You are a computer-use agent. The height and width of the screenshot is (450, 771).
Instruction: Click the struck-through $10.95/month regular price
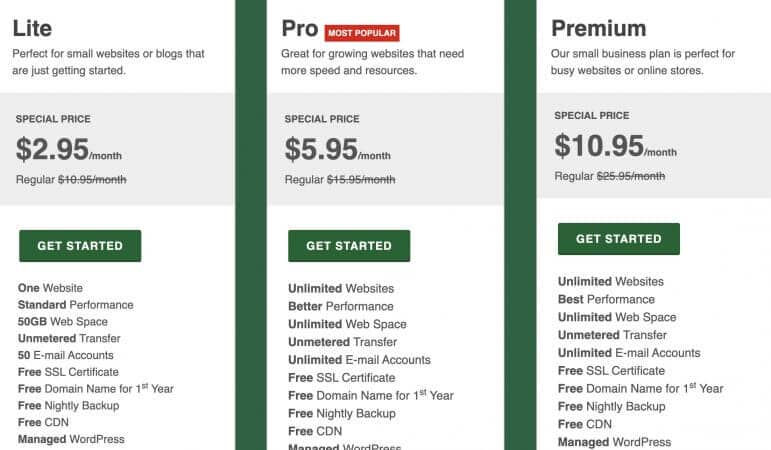click(92, 180)
